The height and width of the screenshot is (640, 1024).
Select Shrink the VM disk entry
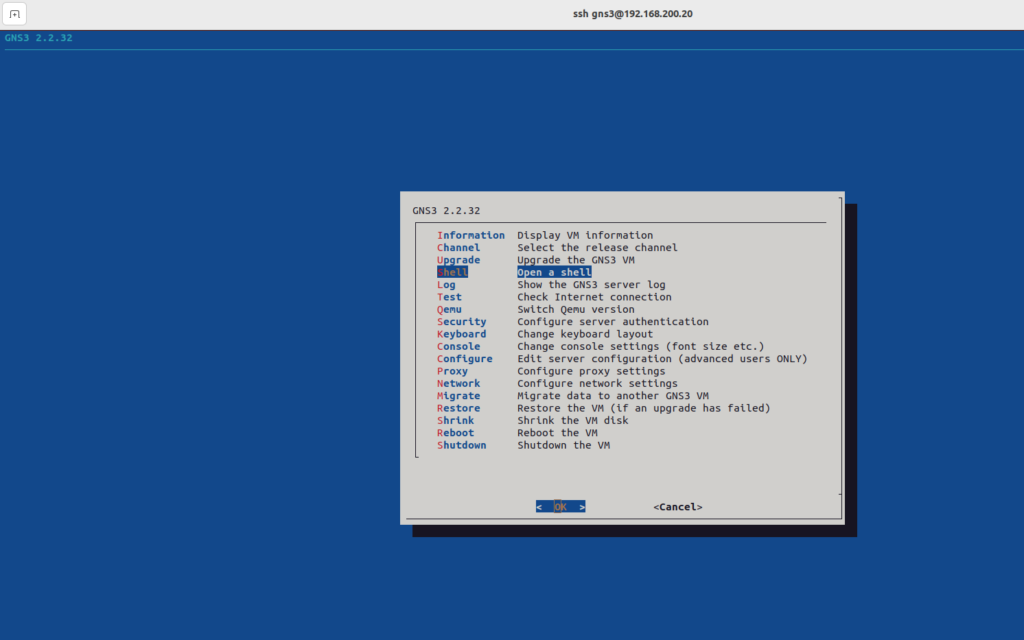point(455,421)
